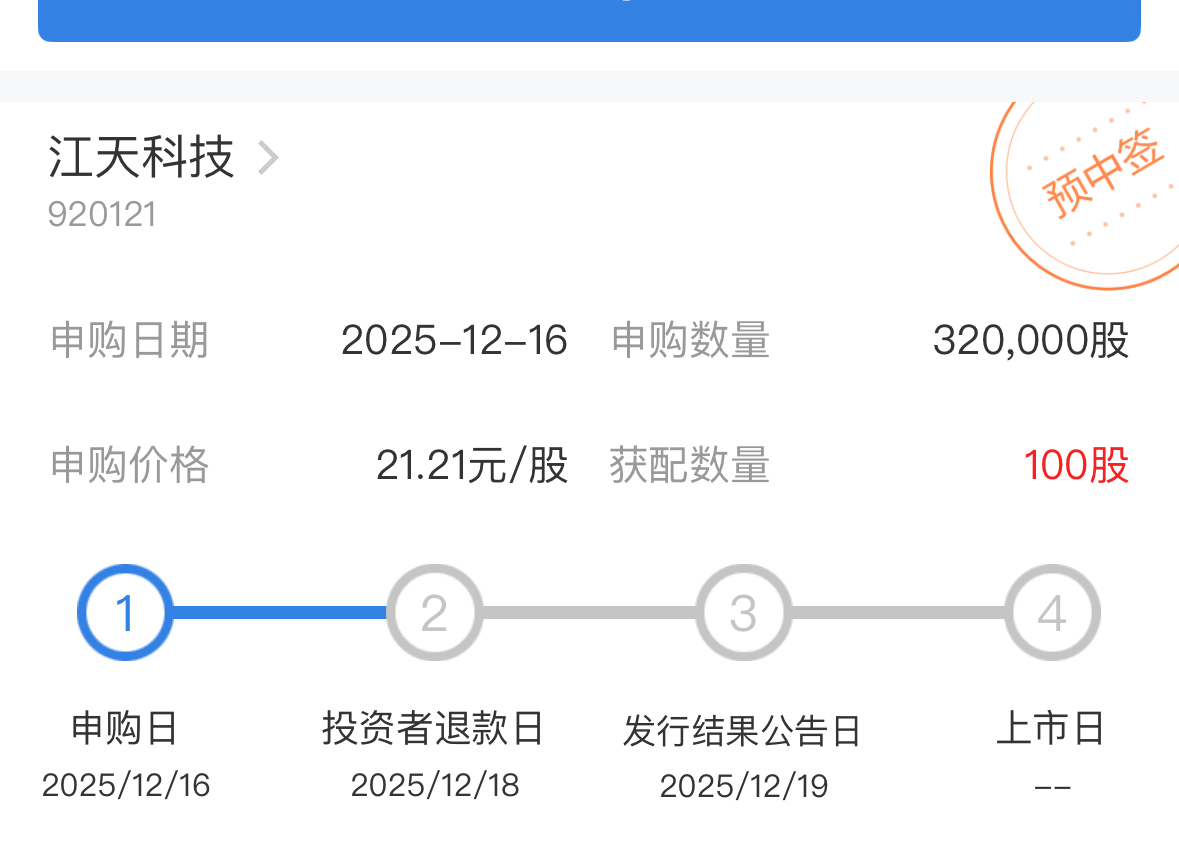Select the 投资者退款日 step label
Screen dimensions: 1179x858
pyautogui.click(x=433, y=728)
